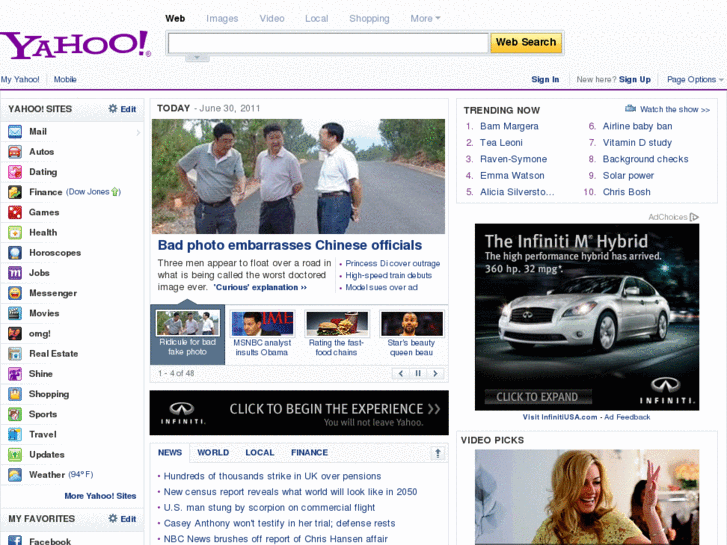Click the Video Picks preview image
Viewport: 727px width, 545px height.
pos(587,497)
